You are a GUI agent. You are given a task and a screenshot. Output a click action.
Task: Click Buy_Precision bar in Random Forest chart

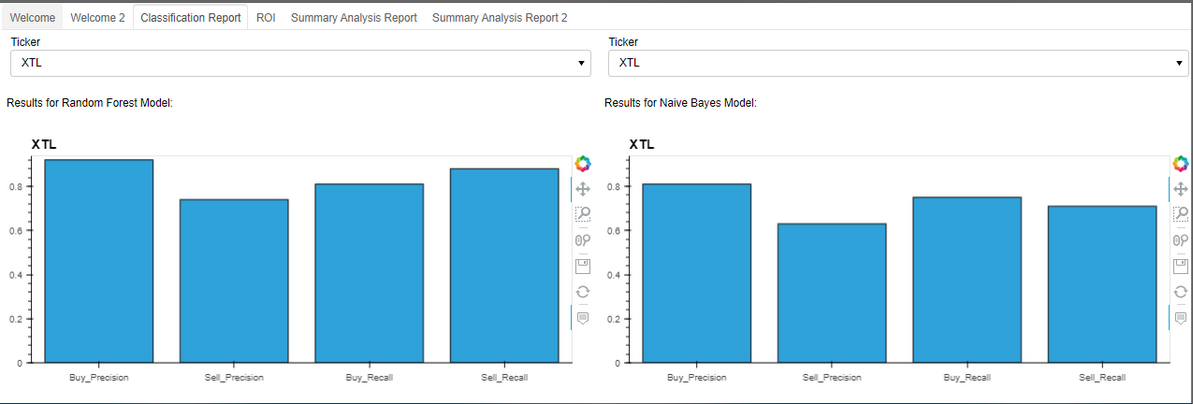tap(99, 261)
